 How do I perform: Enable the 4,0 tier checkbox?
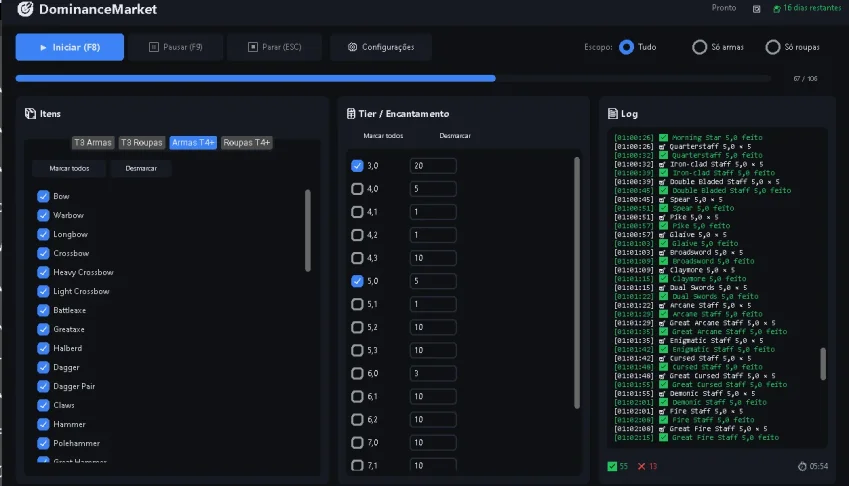tap(357, 189)
